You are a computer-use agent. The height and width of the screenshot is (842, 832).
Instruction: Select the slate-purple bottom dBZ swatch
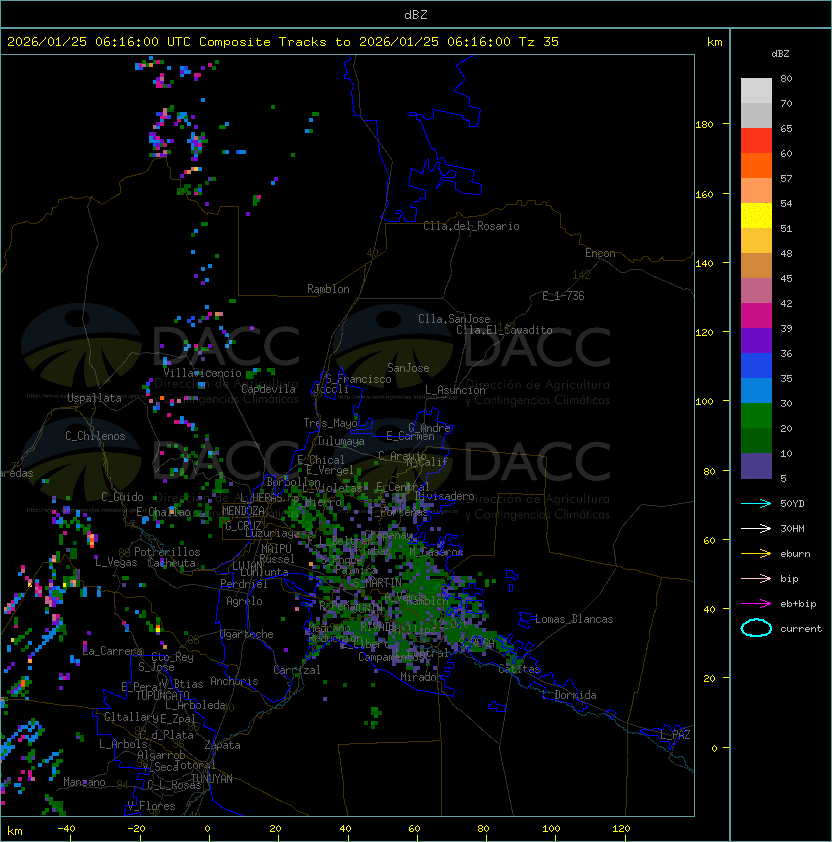pyautogui.click(x=756, y=466)
